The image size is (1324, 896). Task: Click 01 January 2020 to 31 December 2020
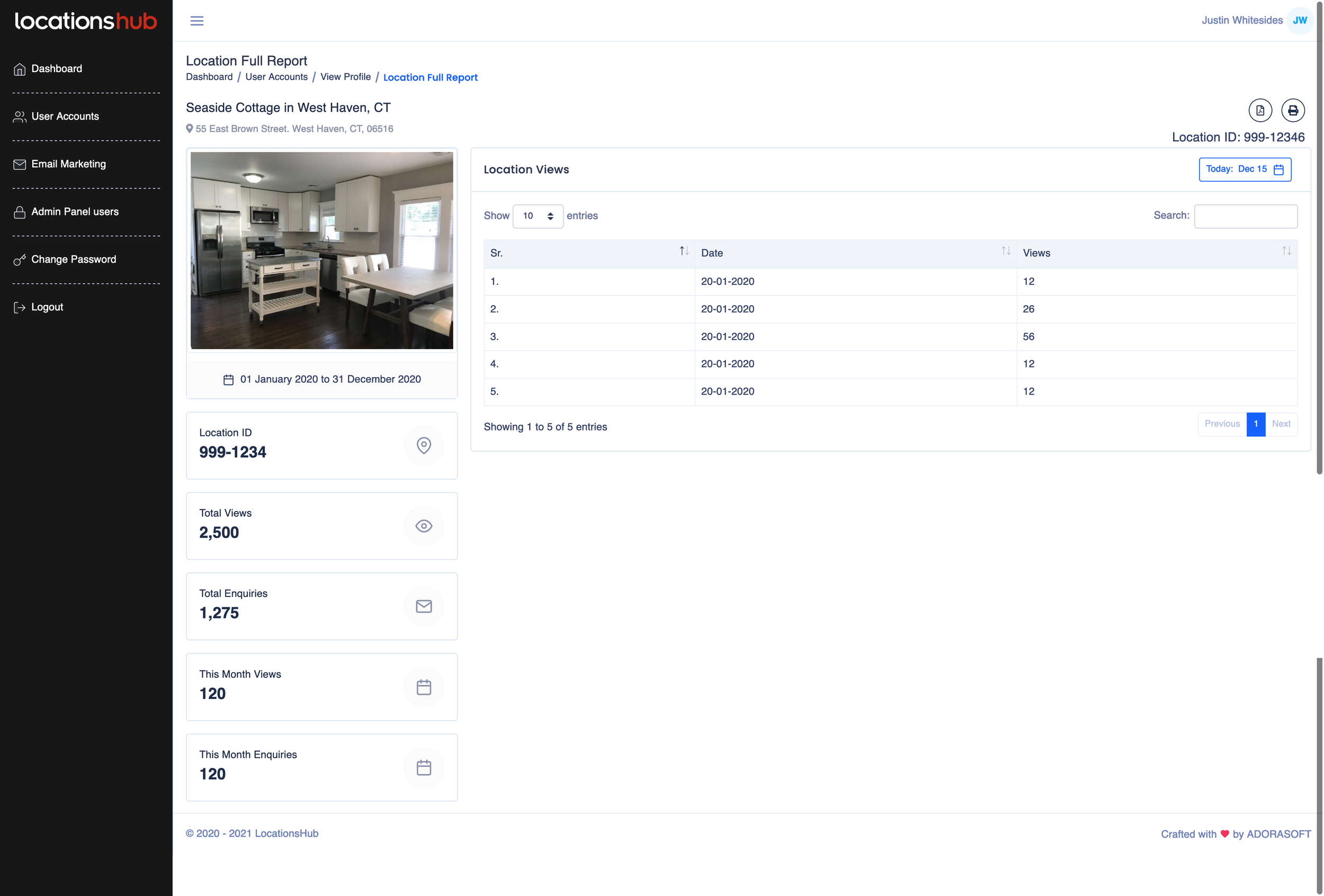coord(330,379)
